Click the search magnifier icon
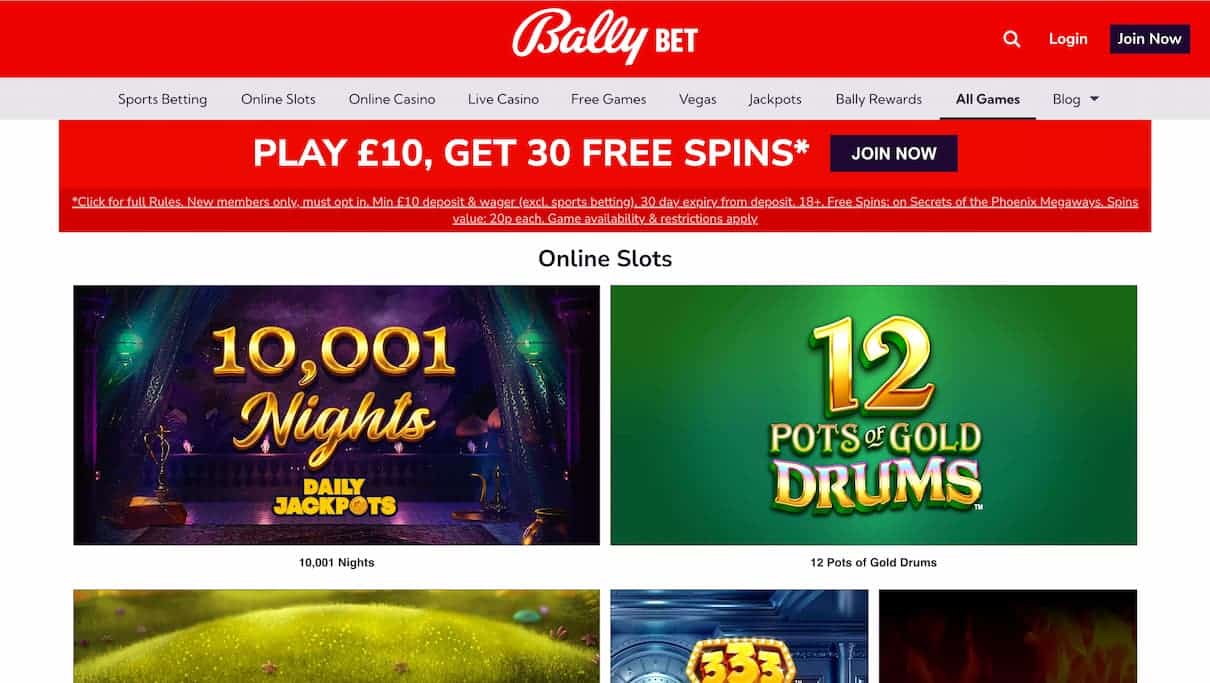 point(1012,39)
